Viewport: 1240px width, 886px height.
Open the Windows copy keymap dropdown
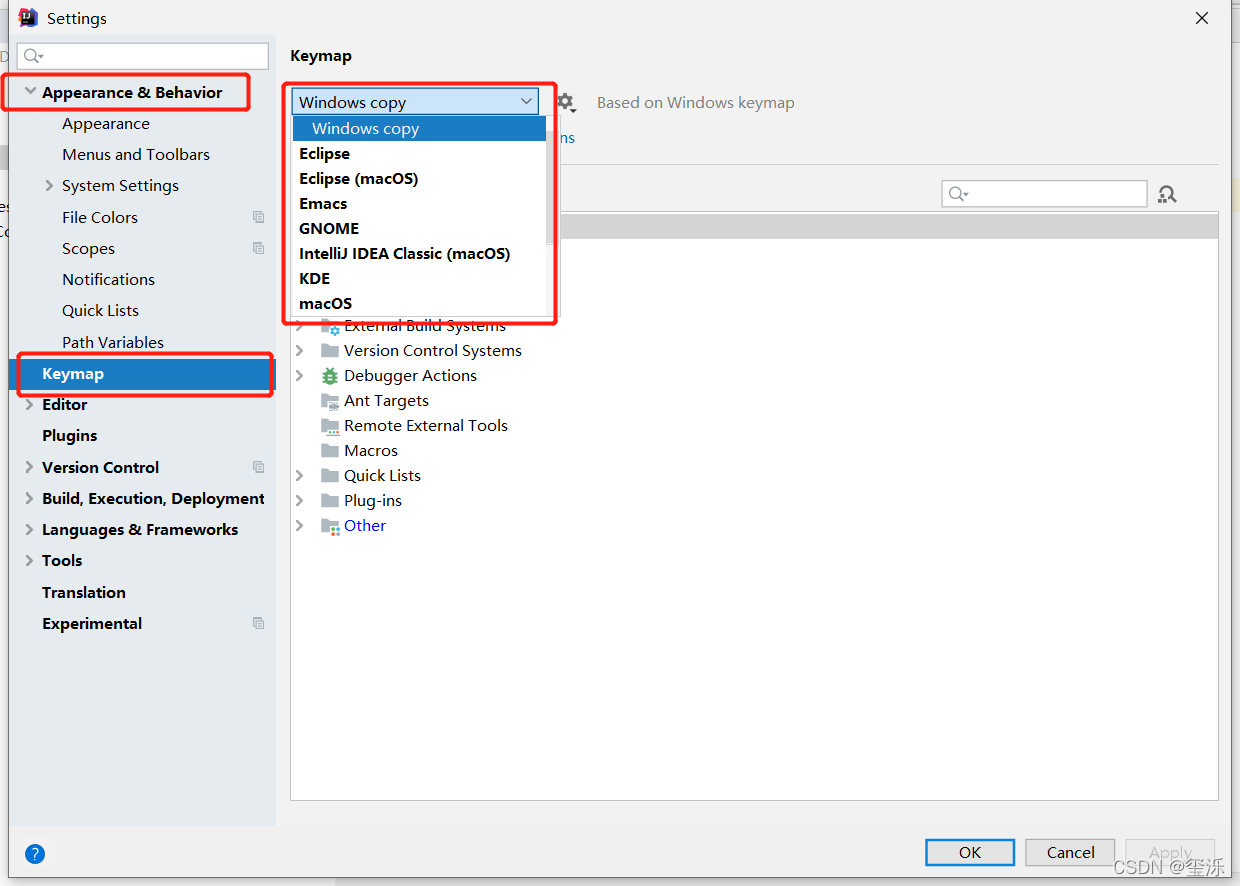(x=415, y=102)
